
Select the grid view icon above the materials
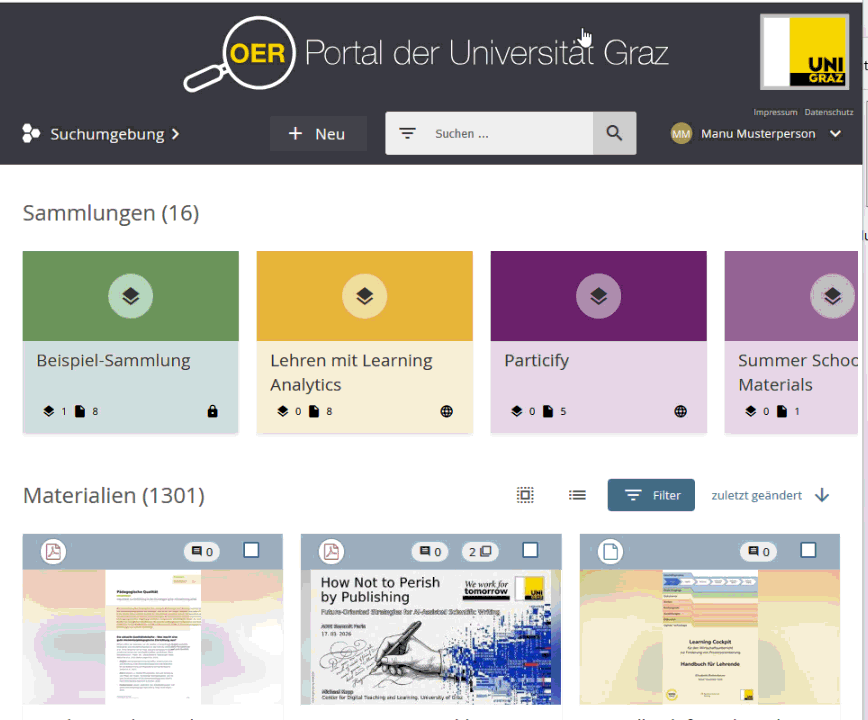point(525,494)
